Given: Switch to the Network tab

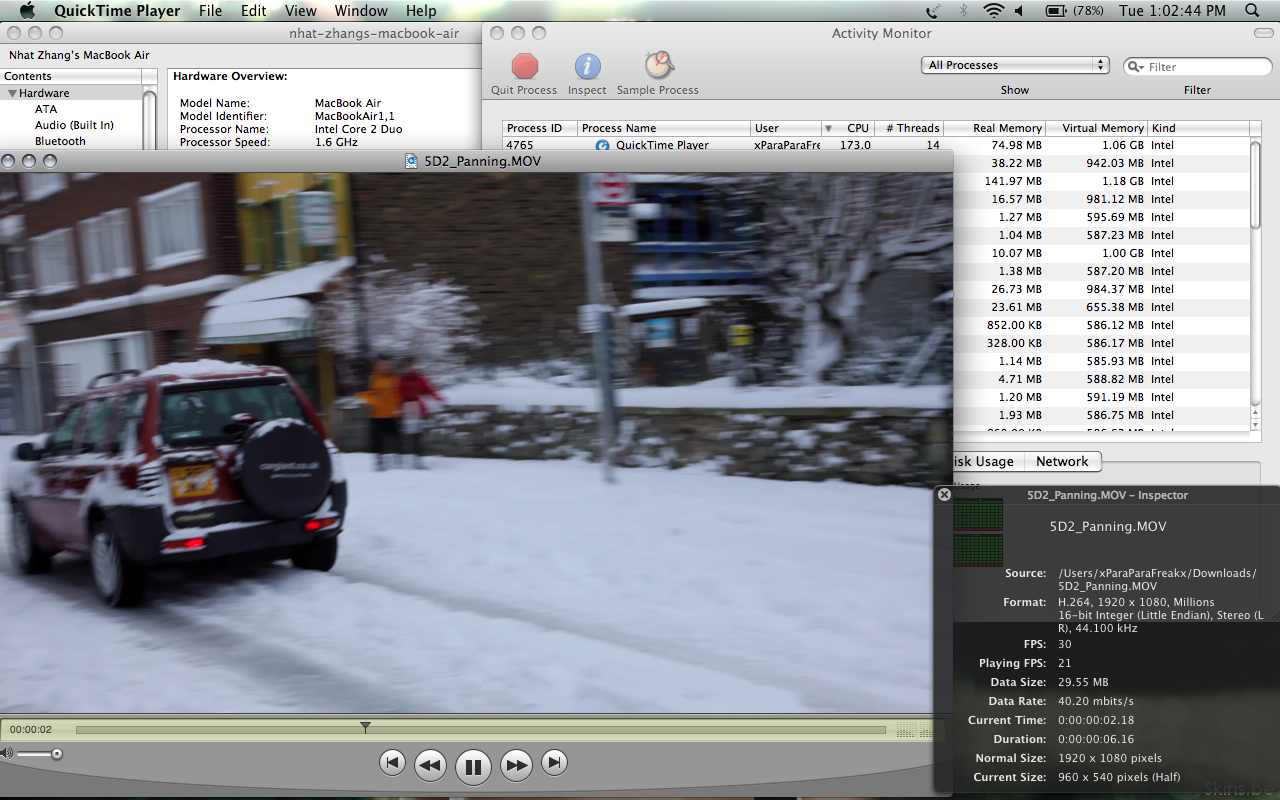Looking at the screenshot, I should click(x=1062, y=461).
